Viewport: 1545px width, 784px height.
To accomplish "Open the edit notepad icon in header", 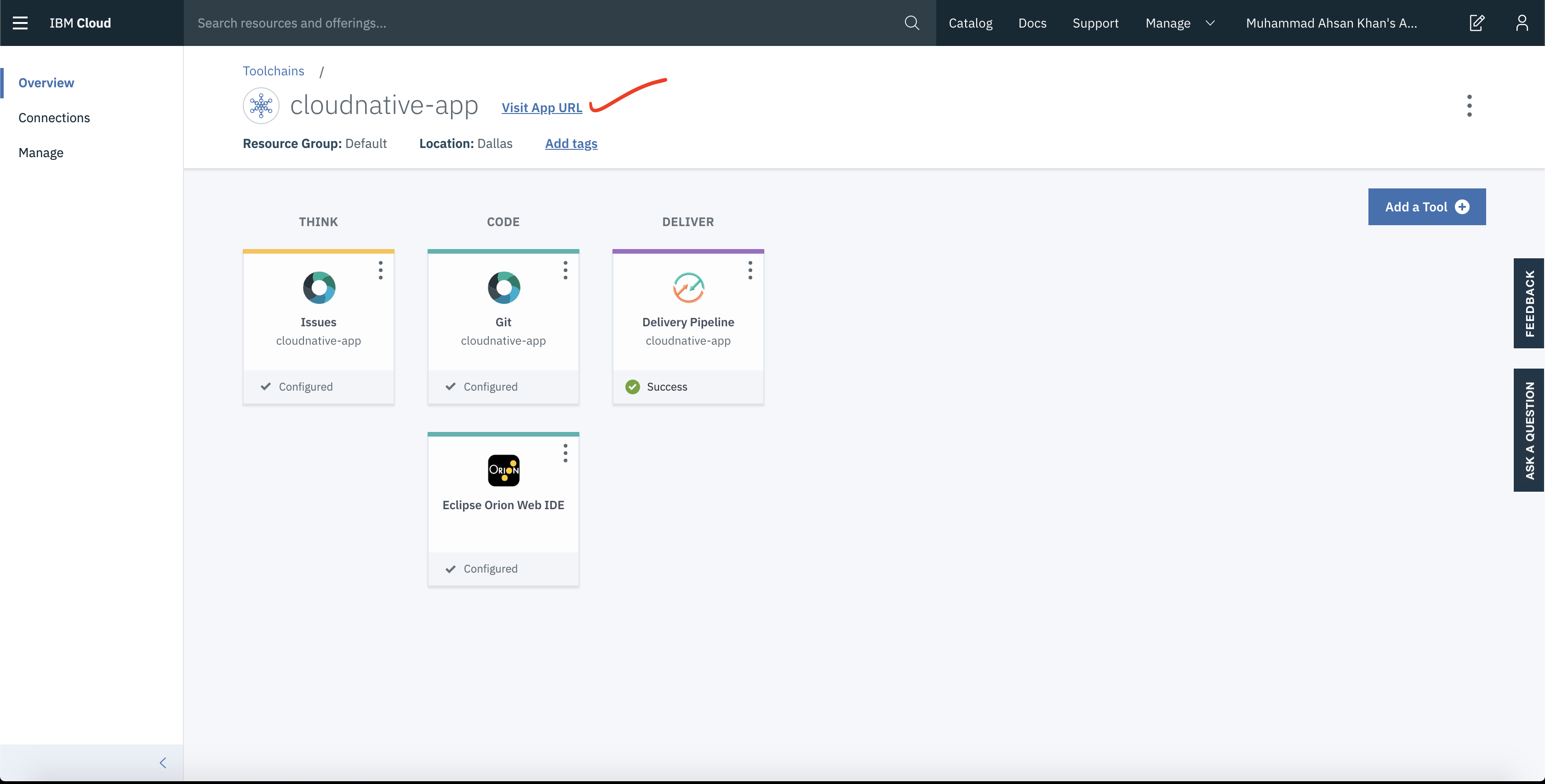I will pos(1476,23).
